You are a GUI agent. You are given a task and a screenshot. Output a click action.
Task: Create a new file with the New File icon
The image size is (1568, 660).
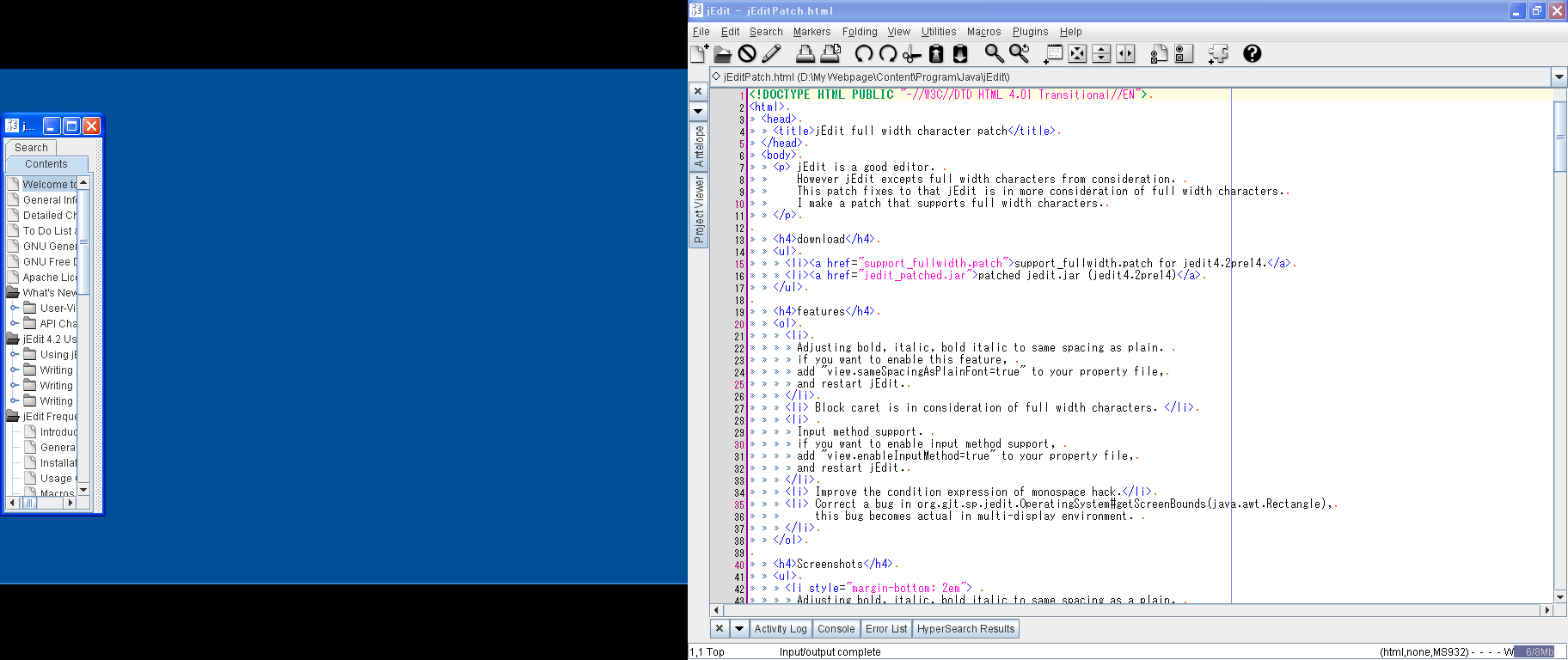[699, 53]
